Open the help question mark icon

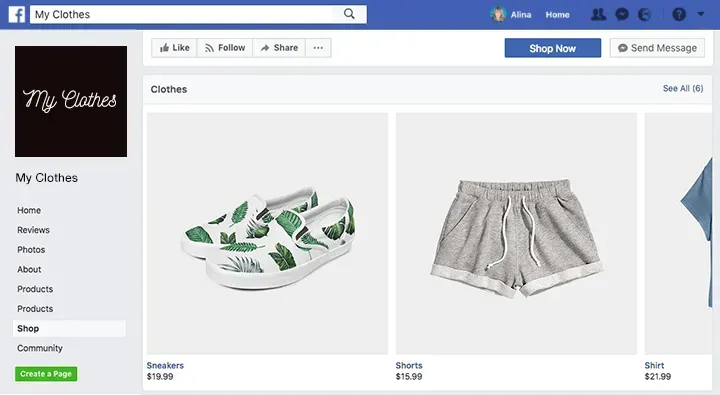click(679, 15)
